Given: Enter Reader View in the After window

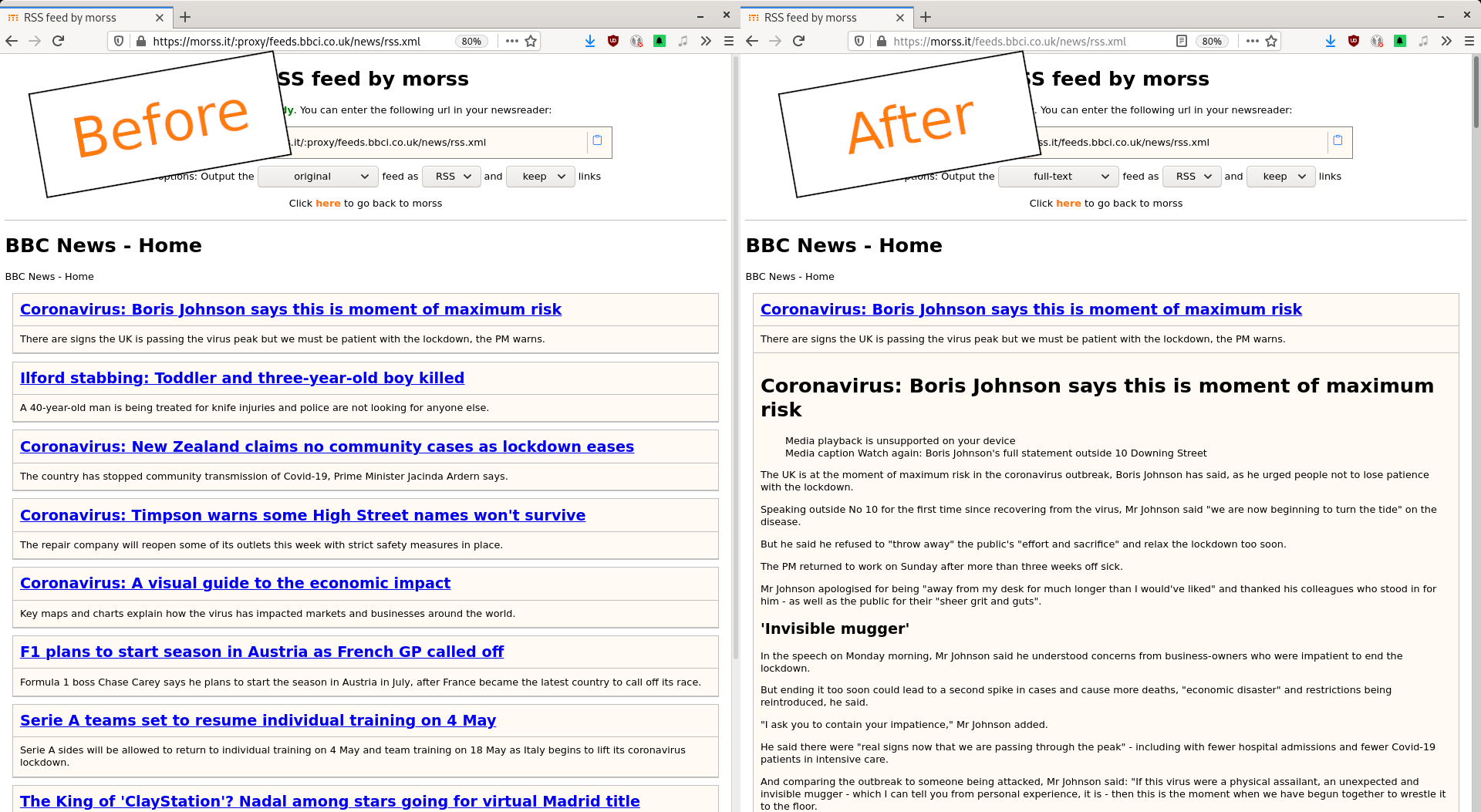Looking at the screenshot, I should pyautogui.click(x=1182, y=41).
